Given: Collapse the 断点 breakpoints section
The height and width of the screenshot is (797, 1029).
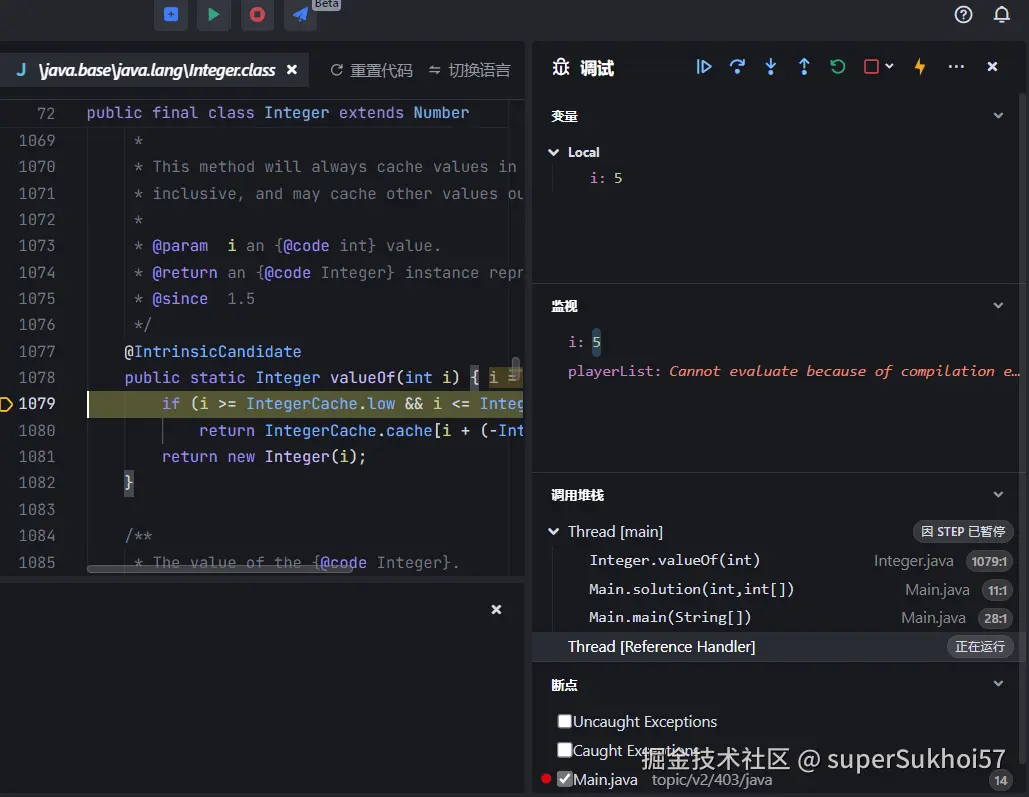Looking at the screenshot, I should pos(998,683).
